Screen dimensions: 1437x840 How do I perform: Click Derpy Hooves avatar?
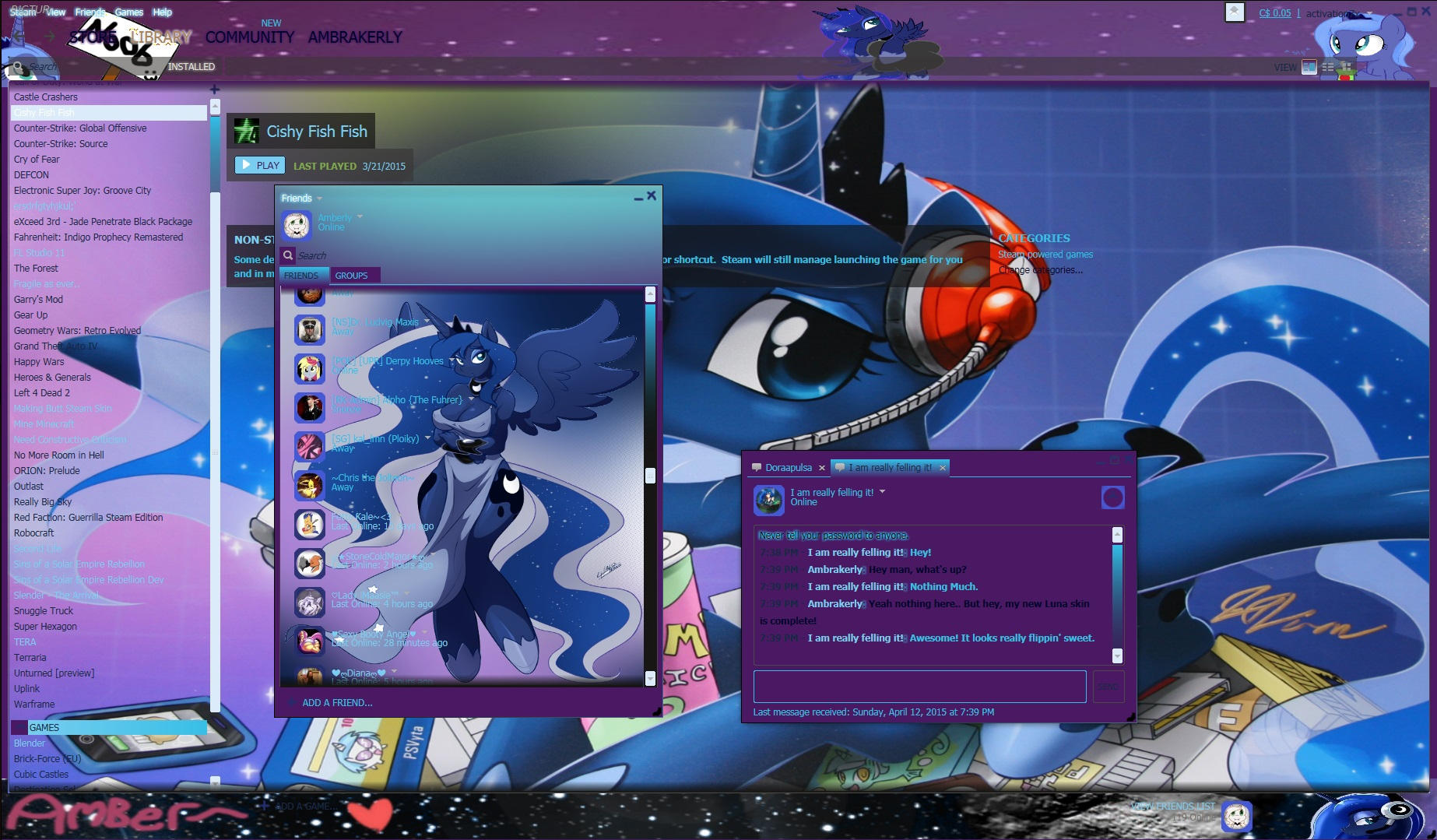tap(309, 368)
